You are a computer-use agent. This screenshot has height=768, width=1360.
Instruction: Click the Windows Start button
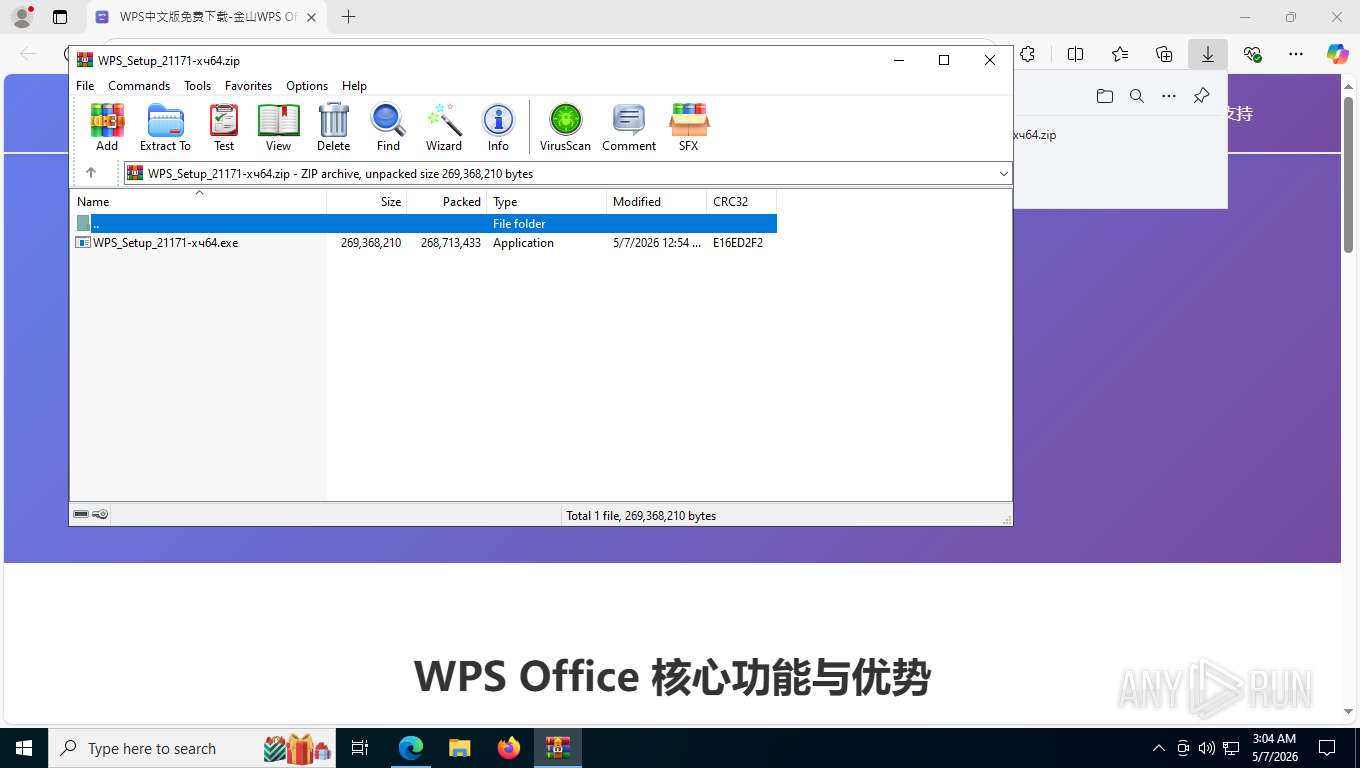pyautogui.click(x=23, y=748)
